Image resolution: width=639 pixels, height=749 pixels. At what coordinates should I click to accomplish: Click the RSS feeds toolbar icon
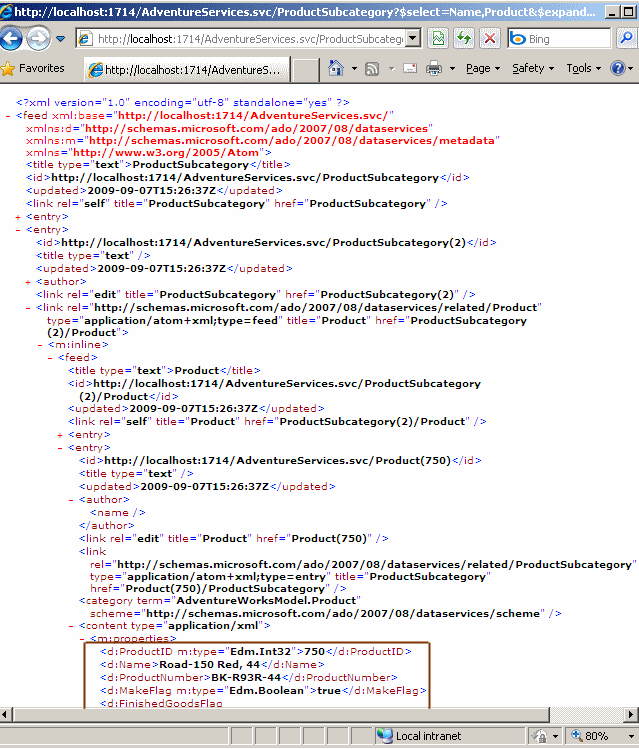[x=372, y=69]
